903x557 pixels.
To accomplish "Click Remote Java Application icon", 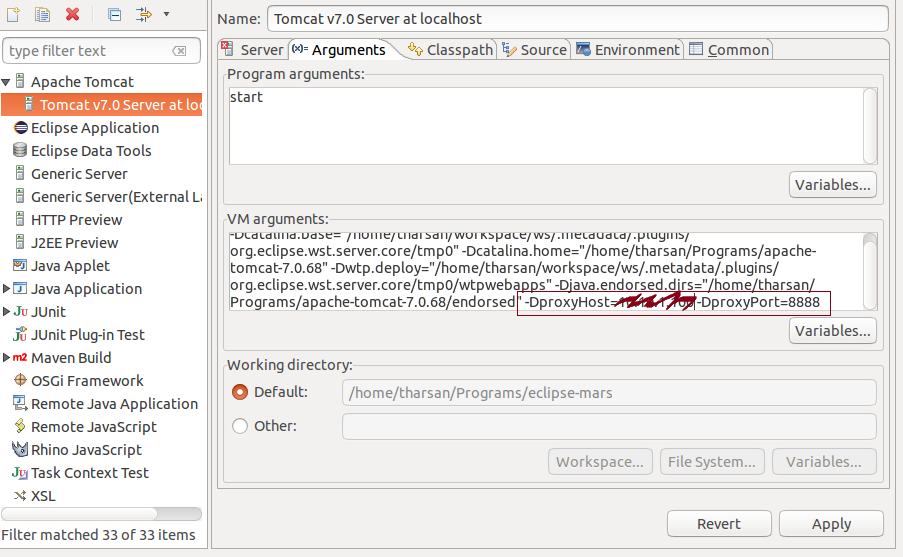I will click(x=20, y=403).
